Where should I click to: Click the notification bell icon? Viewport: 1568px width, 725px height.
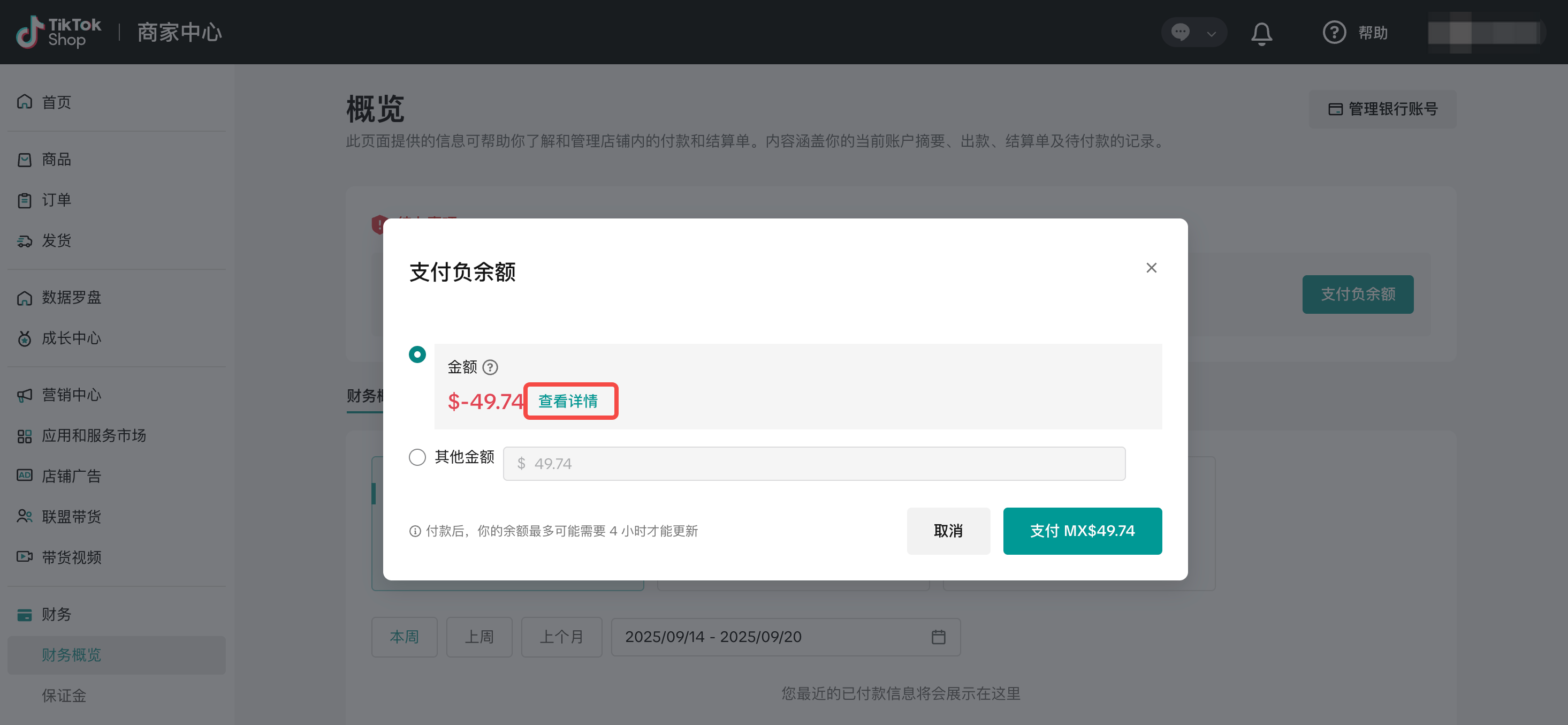[x=1261, y=33]
